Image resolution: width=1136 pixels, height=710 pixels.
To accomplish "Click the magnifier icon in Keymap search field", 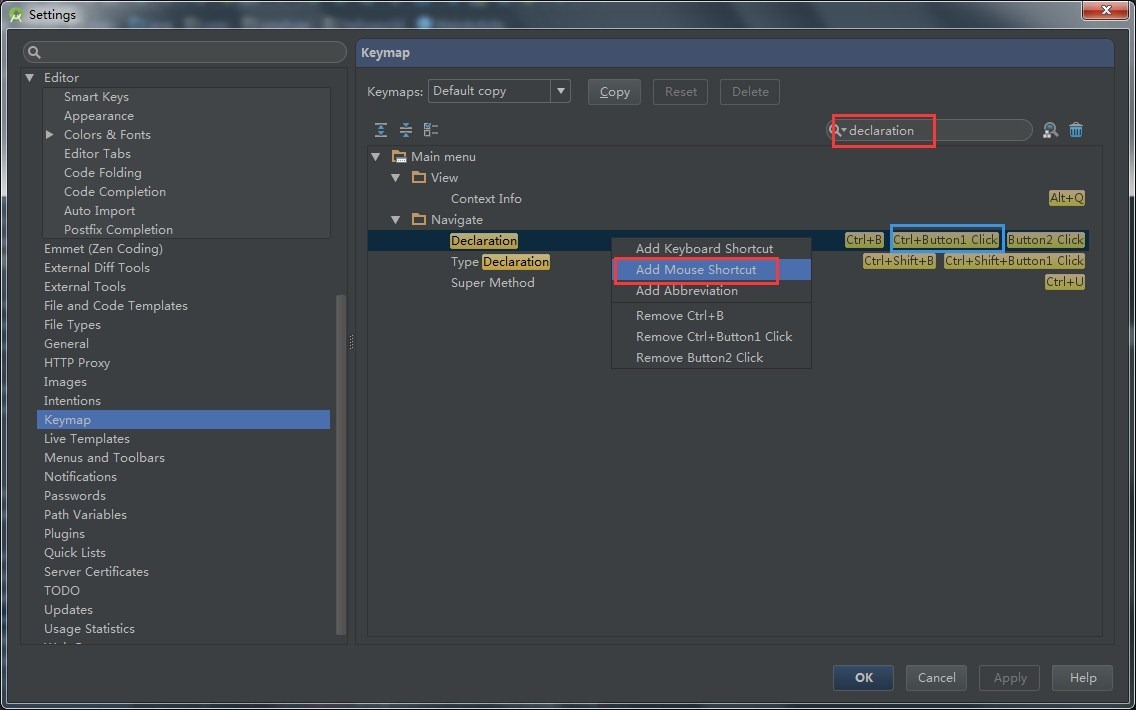I will click(x=836, y=130).
